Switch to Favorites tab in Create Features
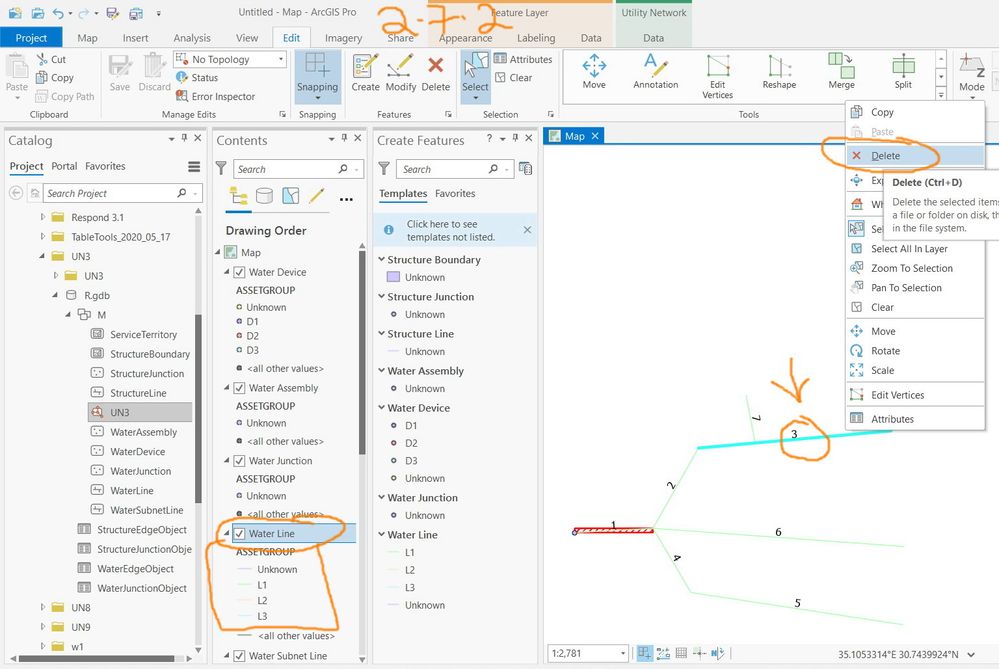 point(455,194)
